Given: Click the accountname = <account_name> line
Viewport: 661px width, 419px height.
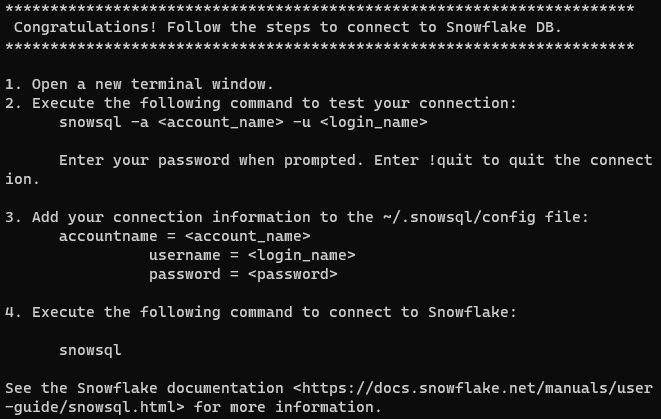Looking at the screenshot, I should 185,236.
